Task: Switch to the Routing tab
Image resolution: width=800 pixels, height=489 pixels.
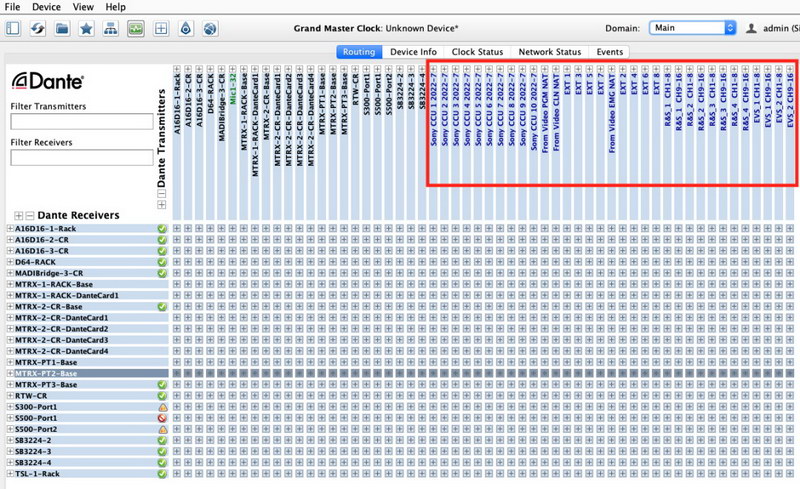Action: click(x=359, y=52)
